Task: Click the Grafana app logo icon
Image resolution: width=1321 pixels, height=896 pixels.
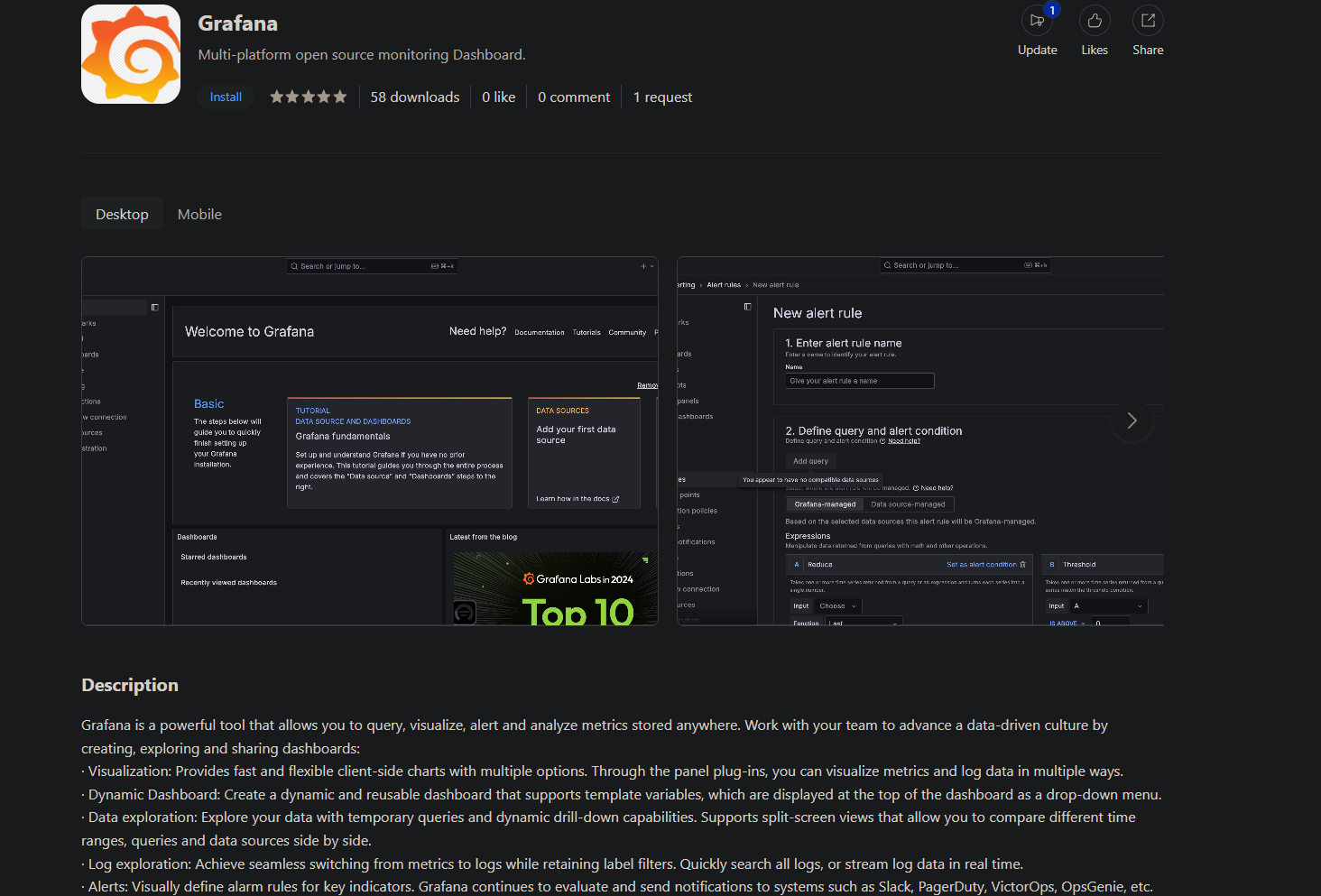Action: click(x=131, y=54)
